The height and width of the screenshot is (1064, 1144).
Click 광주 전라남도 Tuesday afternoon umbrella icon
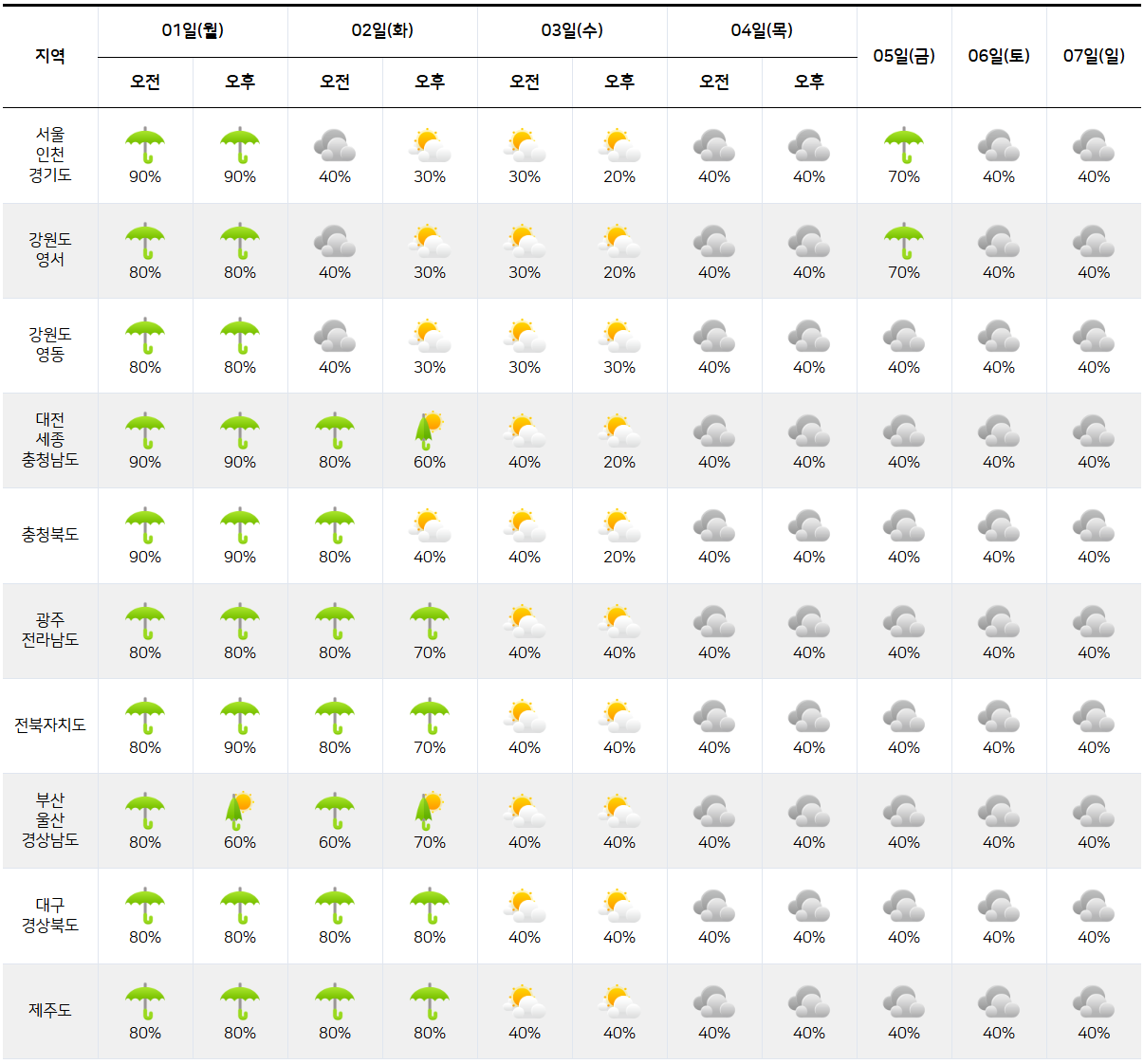pos(430,622)
